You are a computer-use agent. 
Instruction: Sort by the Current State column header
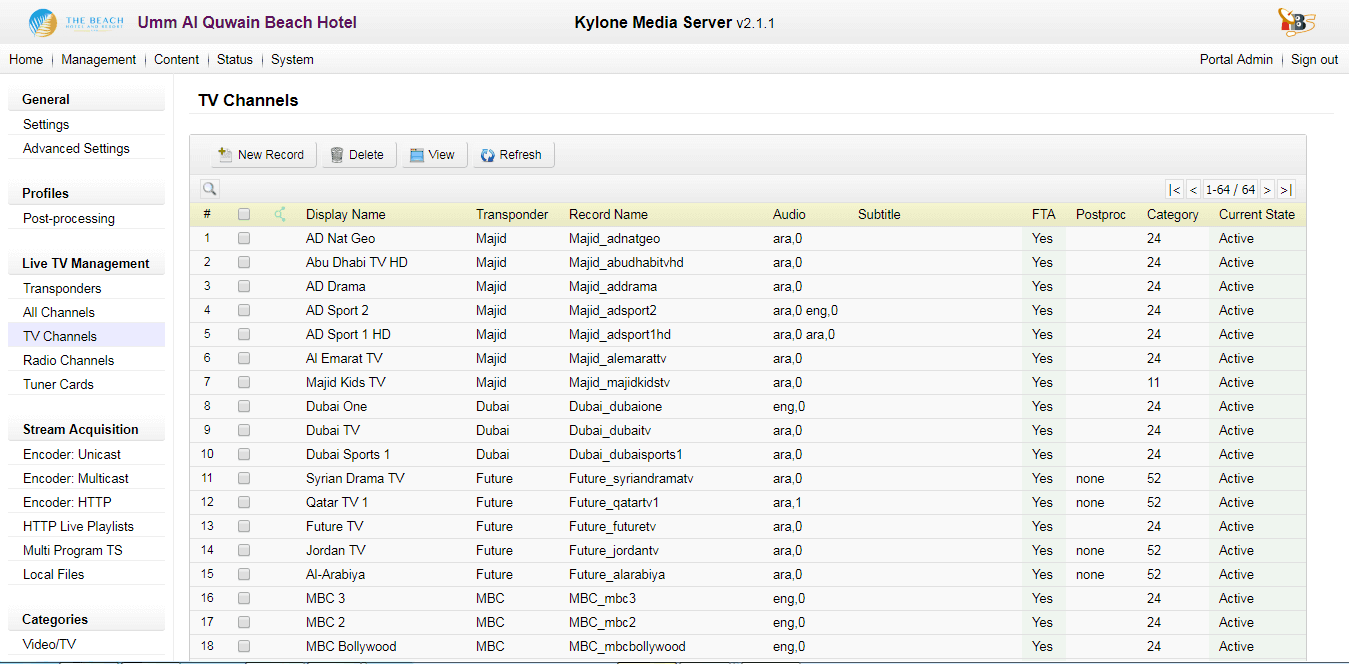(x=1257, y=214)
